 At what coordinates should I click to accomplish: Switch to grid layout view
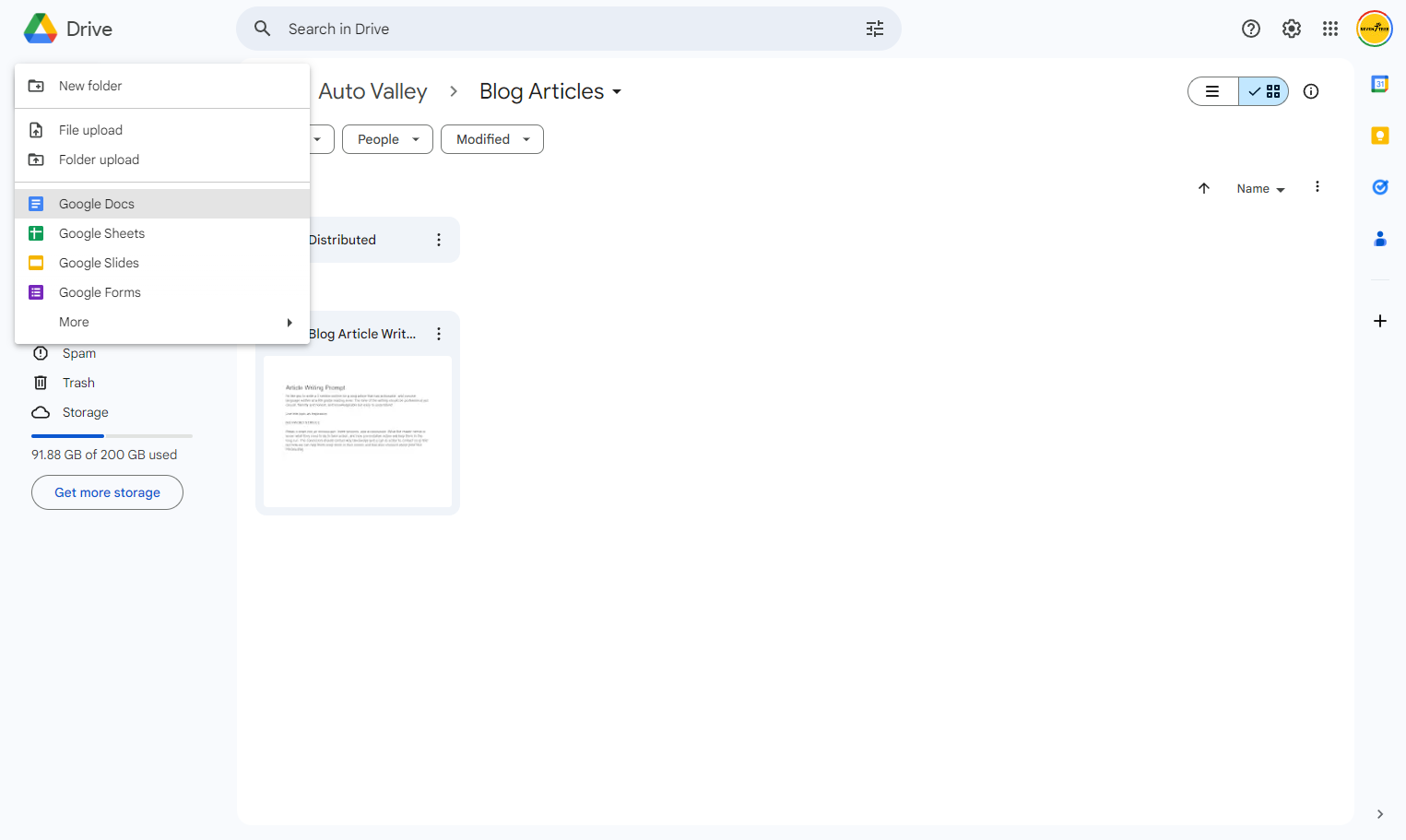coord(1264,91)
